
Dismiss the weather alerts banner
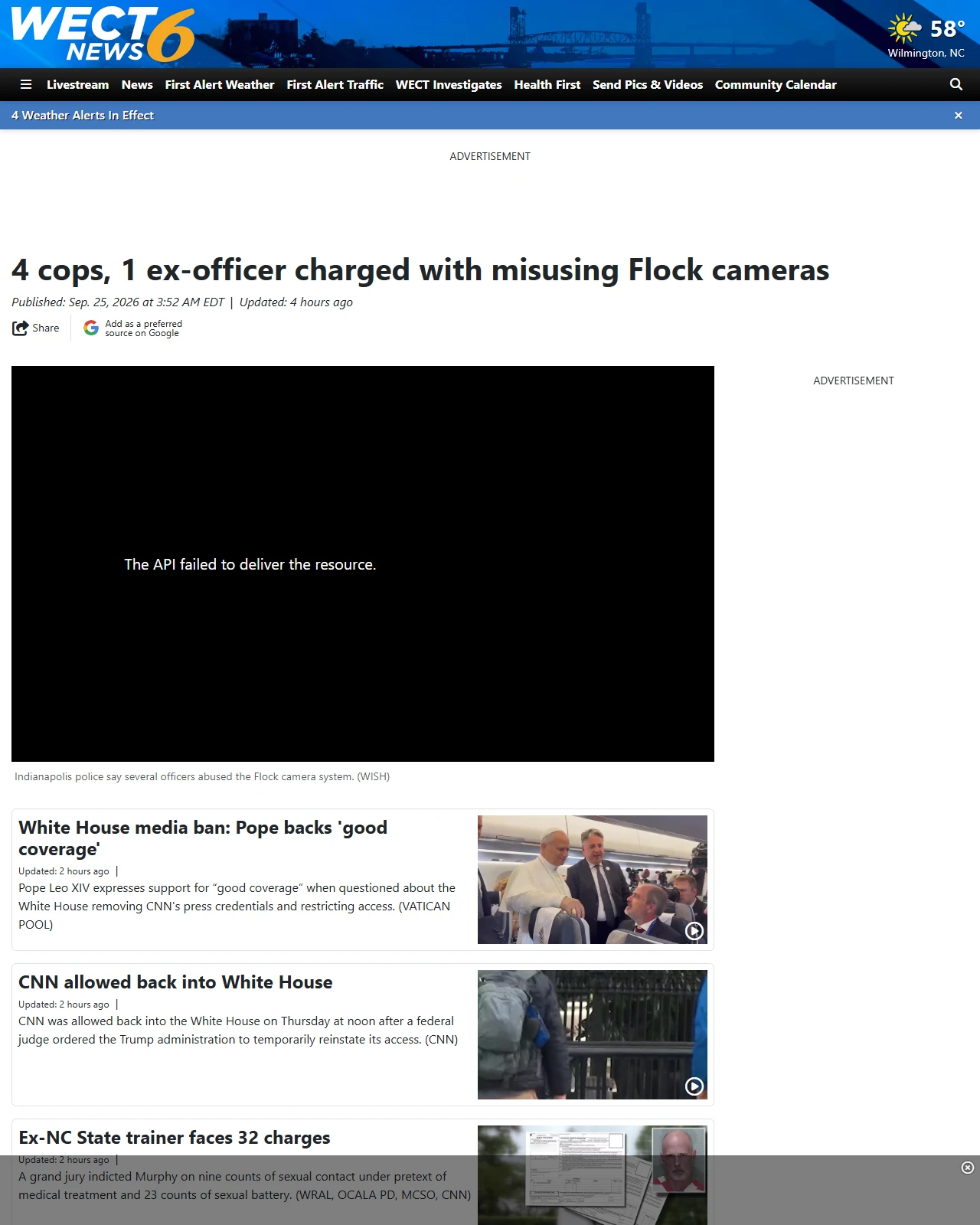[959, 116]
